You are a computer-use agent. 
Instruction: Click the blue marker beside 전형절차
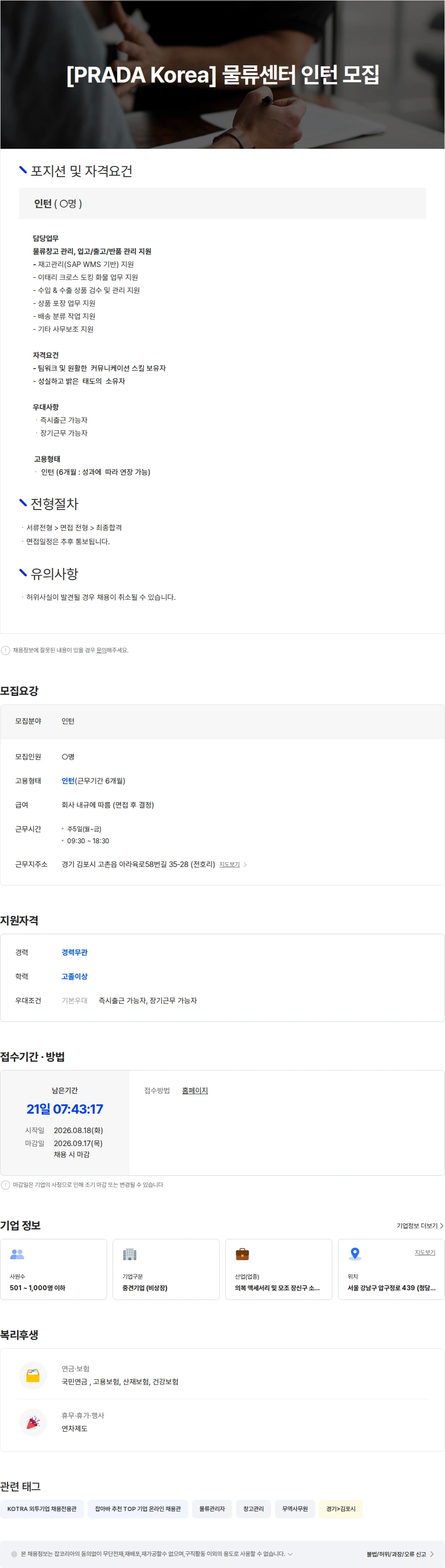(x=23, y=502)
